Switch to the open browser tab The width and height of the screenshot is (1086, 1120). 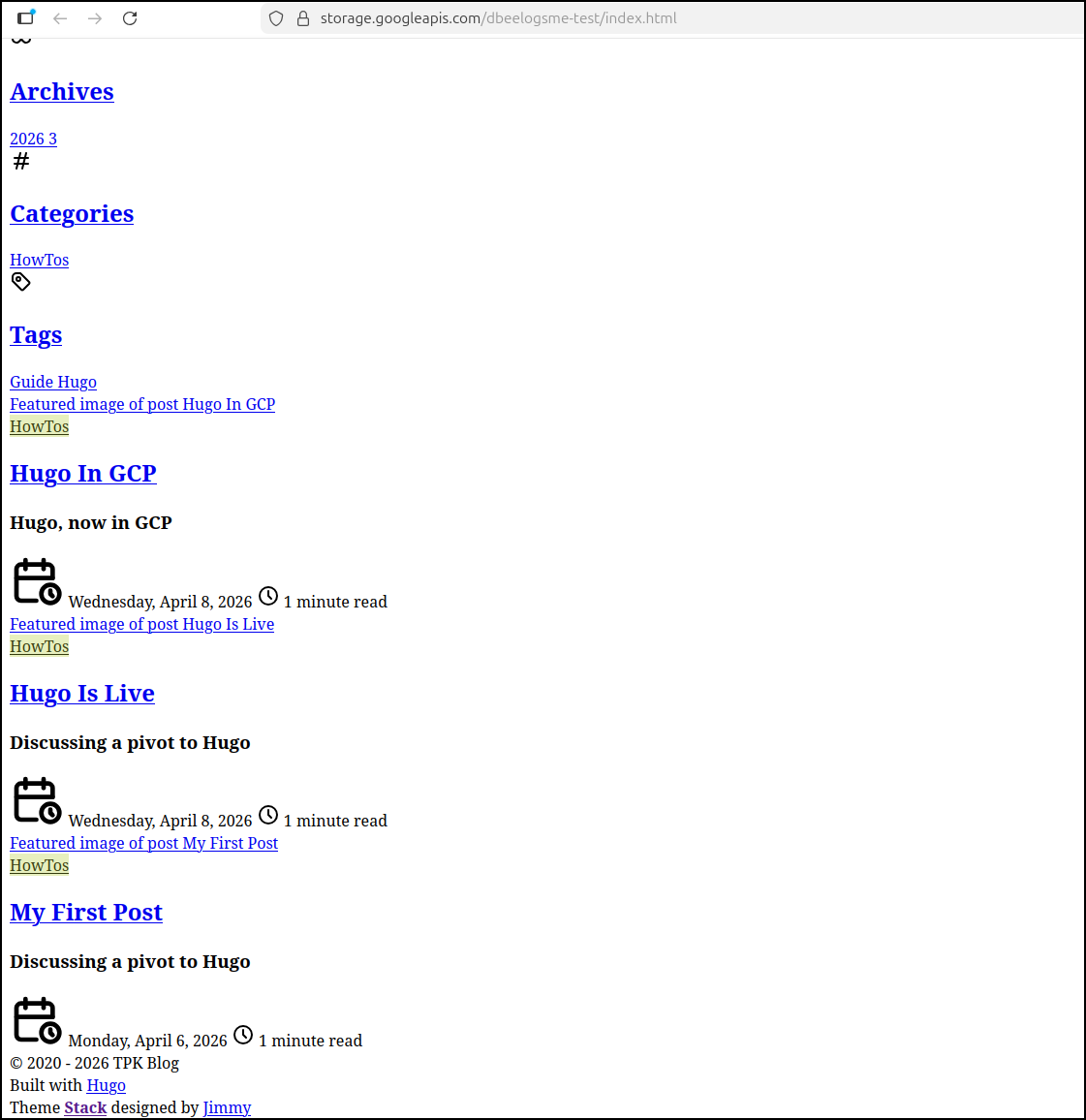26,16
